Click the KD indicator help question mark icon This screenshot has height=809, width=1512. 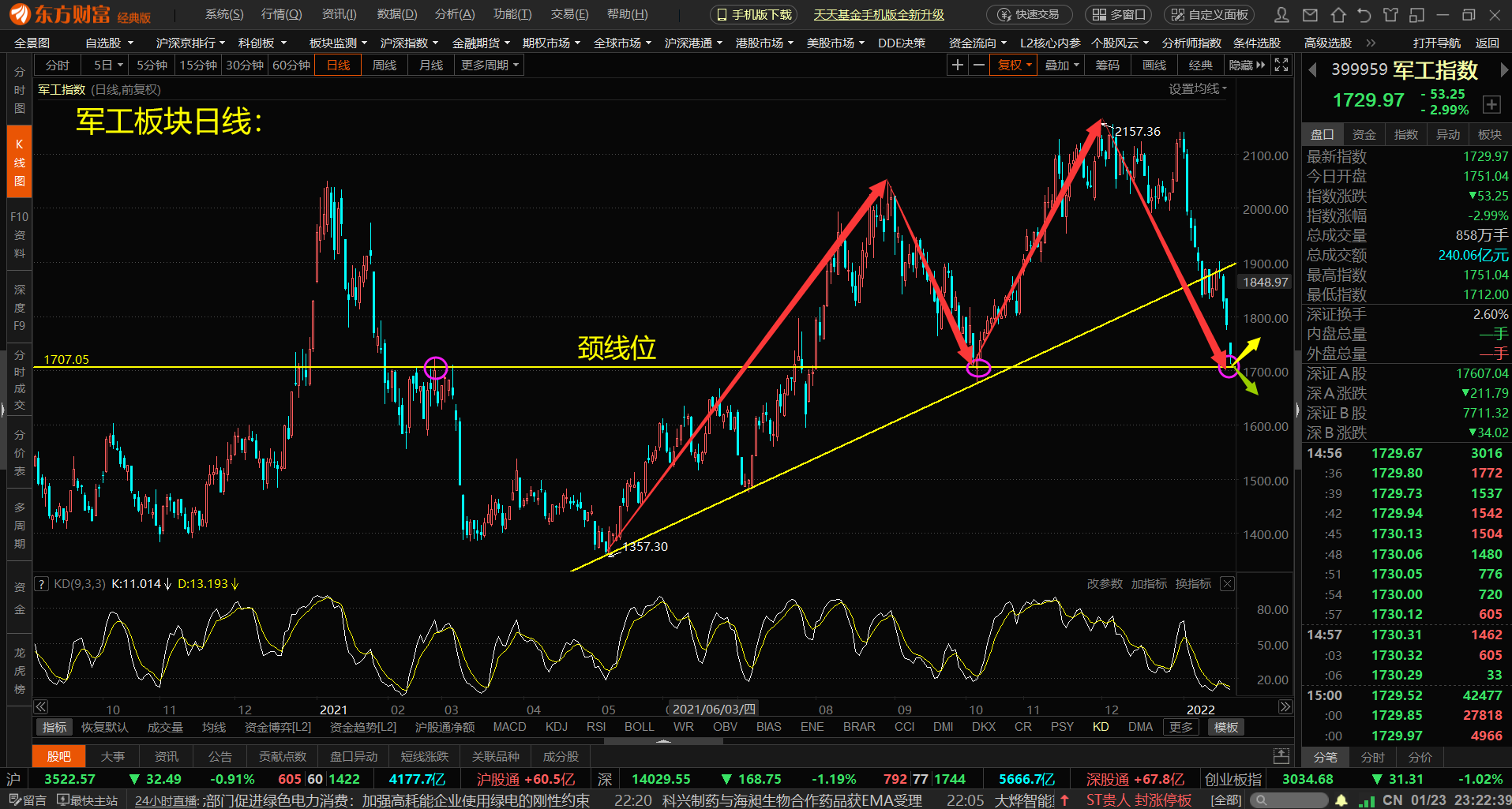[x=43, y=584]
